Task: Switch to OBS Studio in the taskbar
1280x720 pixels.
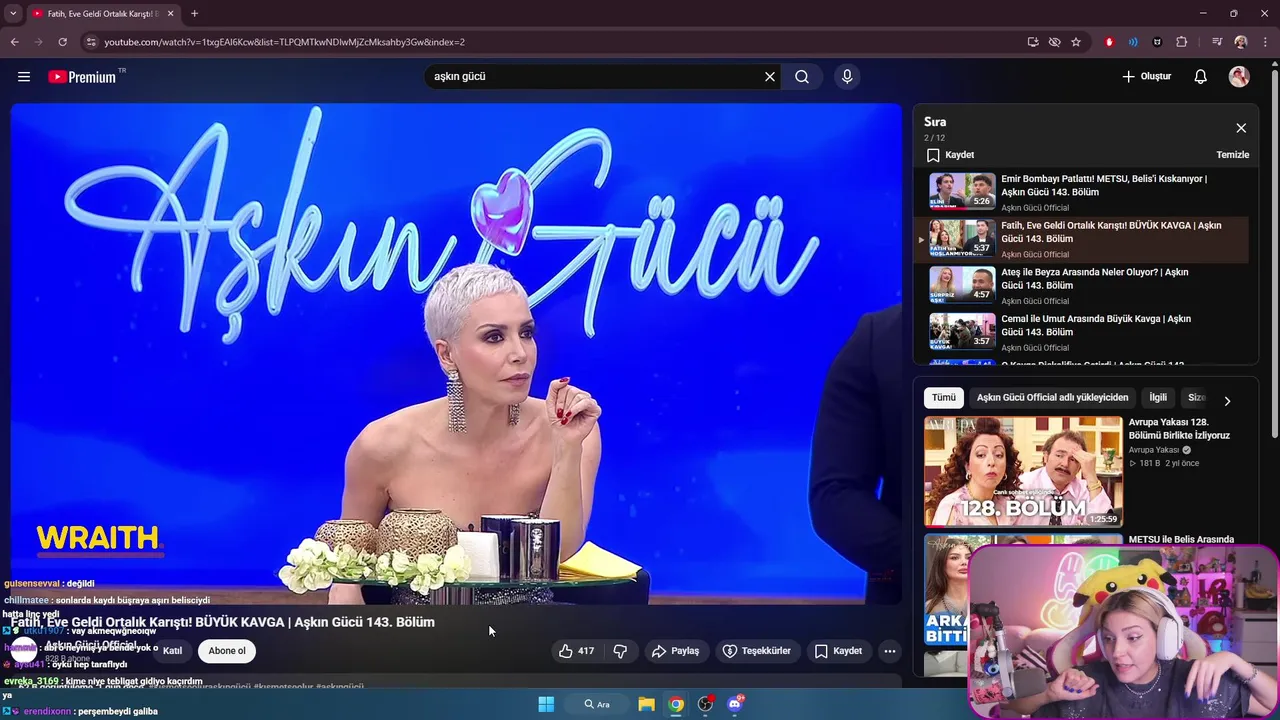Action: pyautogui.click(x=705, y=704)
